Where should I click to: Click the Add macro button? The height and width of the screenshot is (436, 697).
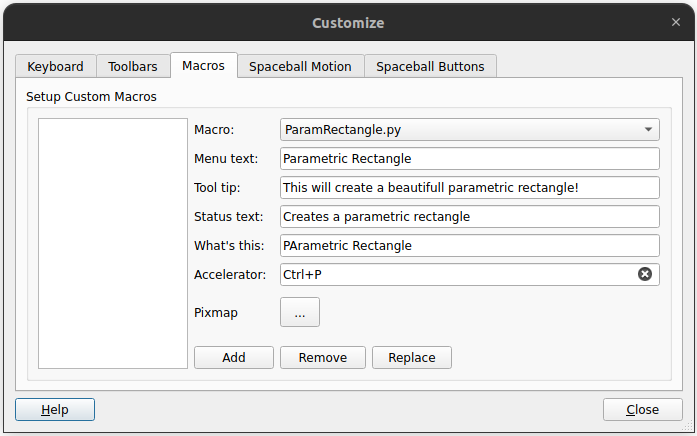234,357
